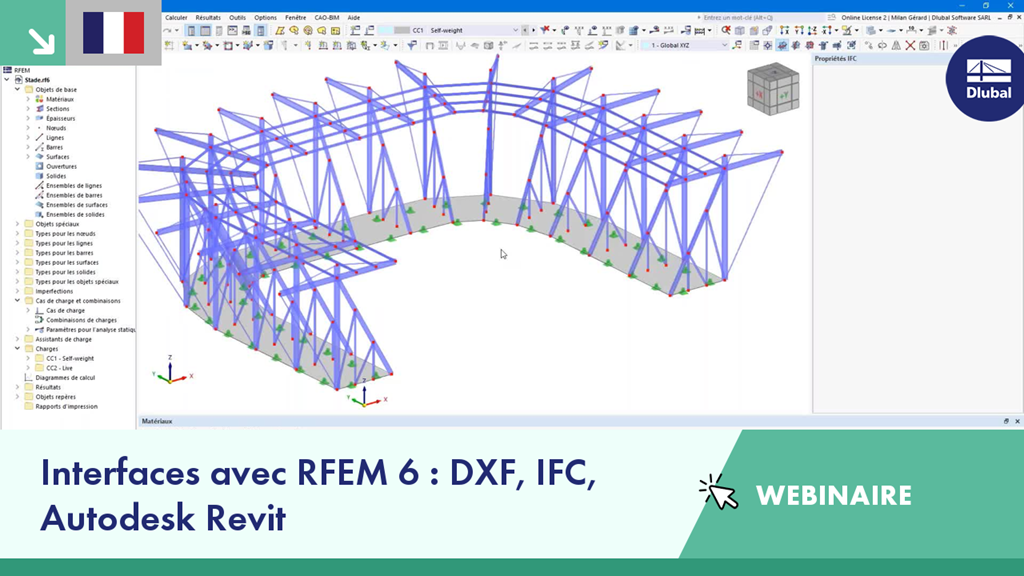Select CC1 - Self-weight load folder

tap(70, 359)
